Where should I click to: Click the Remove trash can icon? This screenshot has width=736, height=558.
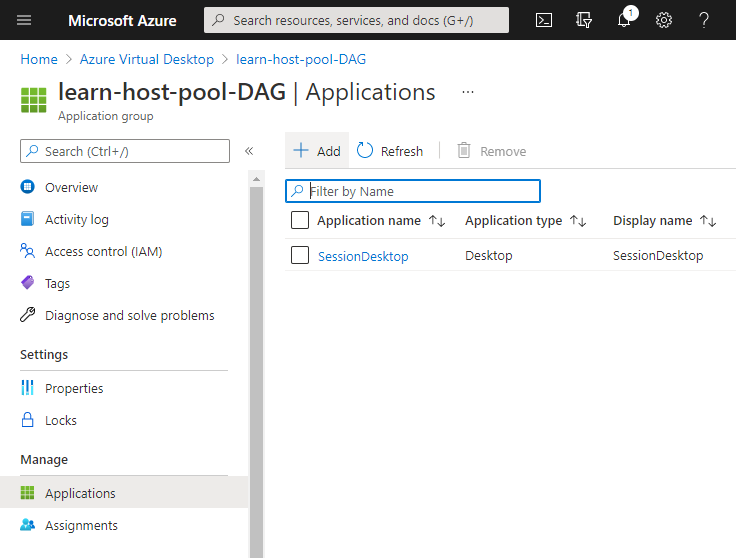[464, 151]
